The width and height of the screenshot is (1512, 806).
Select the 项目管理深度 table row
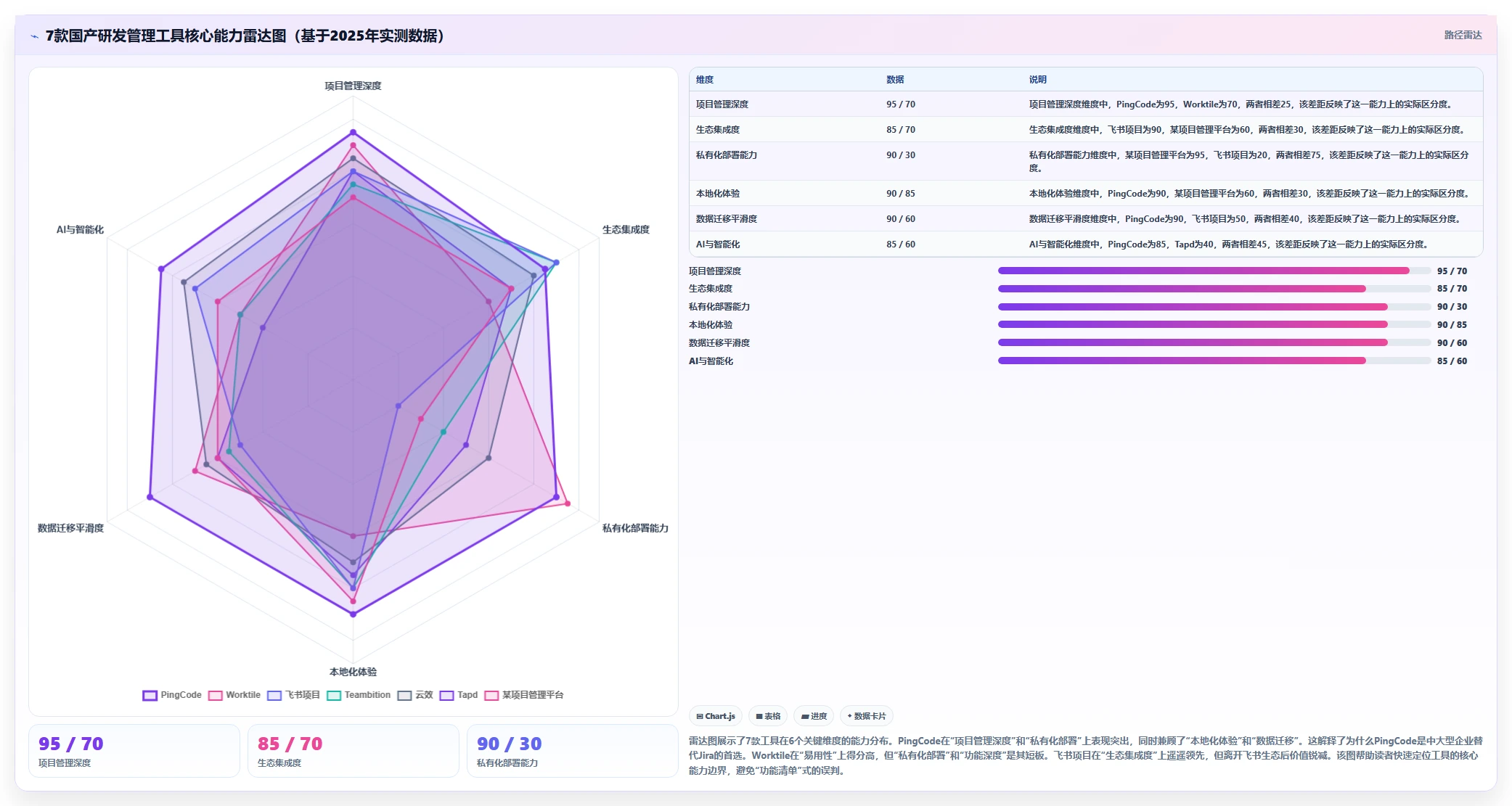(1086, 104)
